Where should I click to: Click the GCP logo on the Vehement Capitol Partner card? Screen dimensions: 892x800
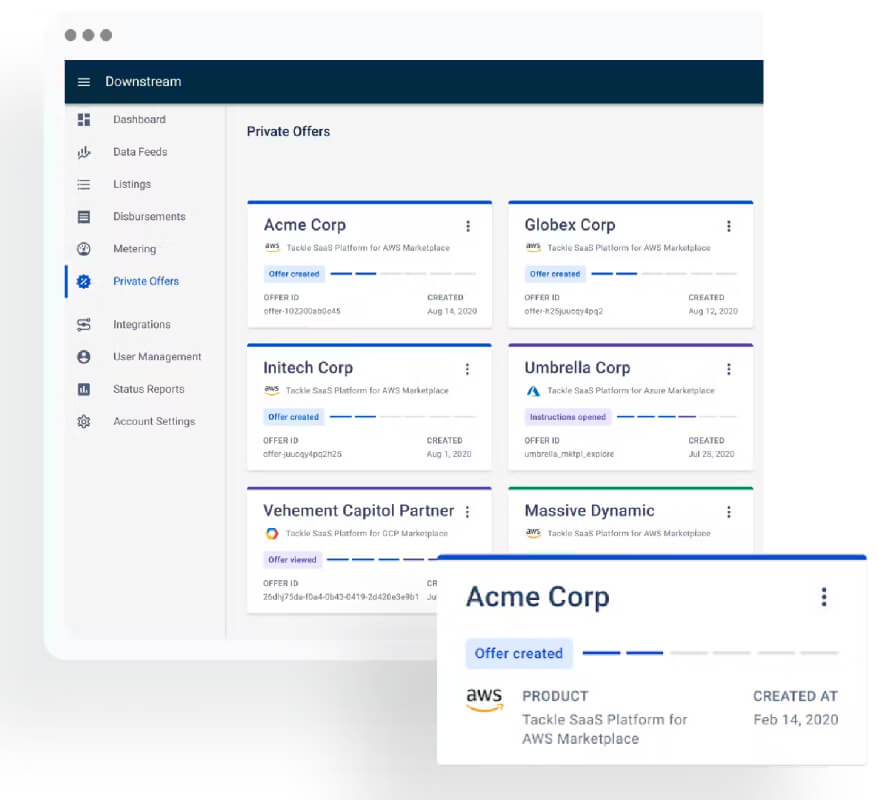(x=272, y=534)
